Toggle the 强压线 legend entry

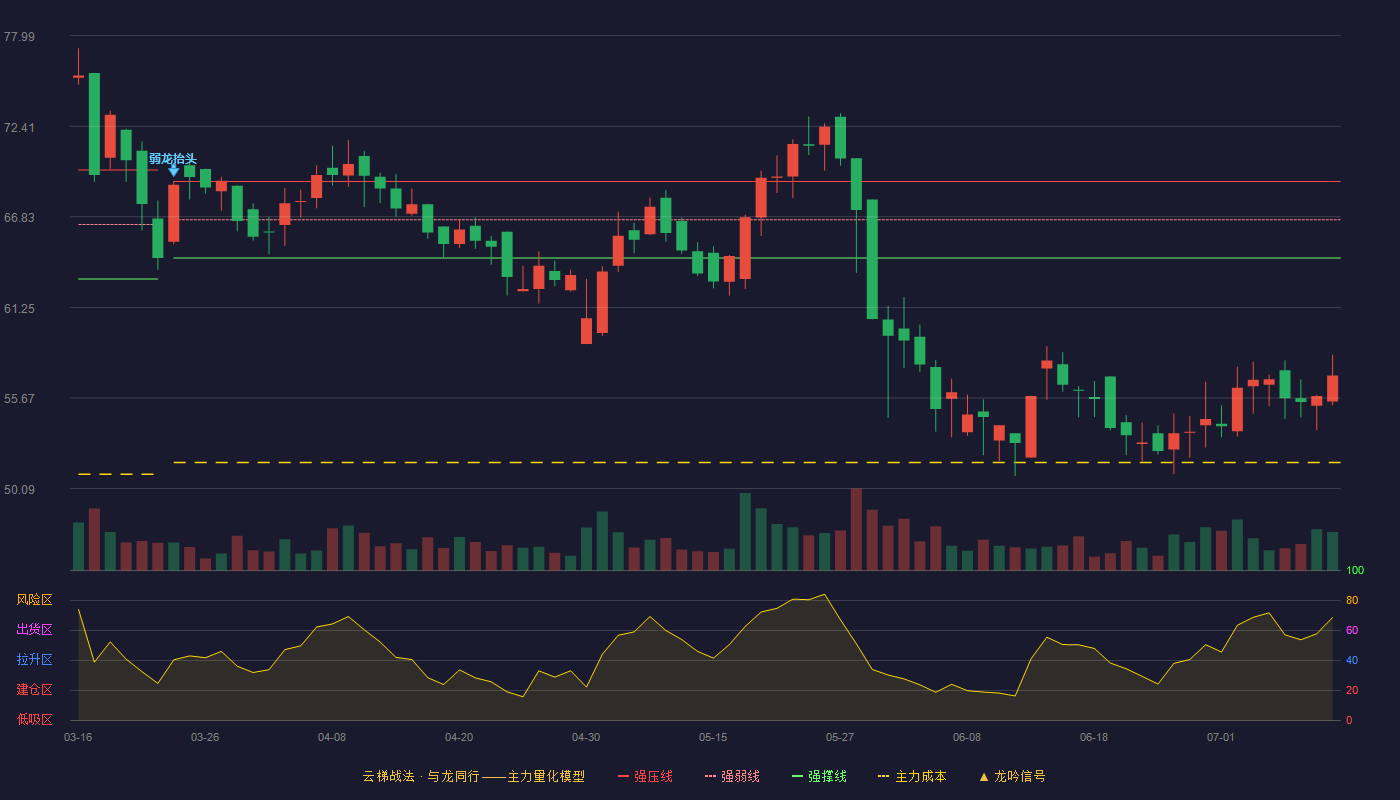(x=645, y=776)
